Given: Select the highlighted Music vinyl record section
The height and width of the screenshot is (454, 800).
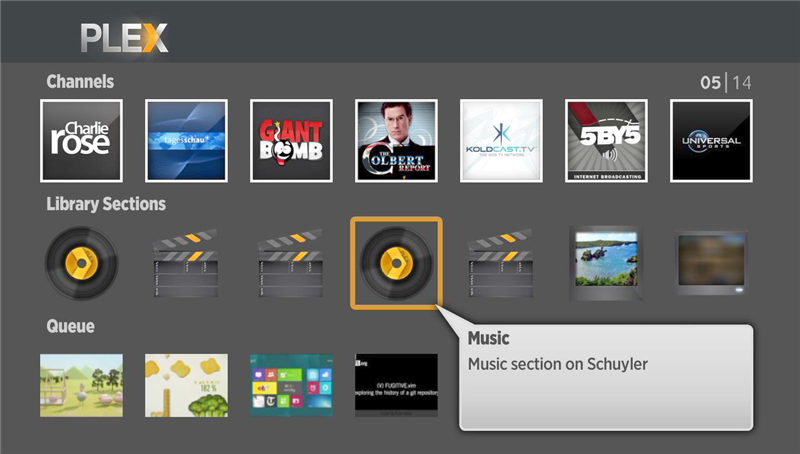Looking at the screenshot, I should 396,263.
